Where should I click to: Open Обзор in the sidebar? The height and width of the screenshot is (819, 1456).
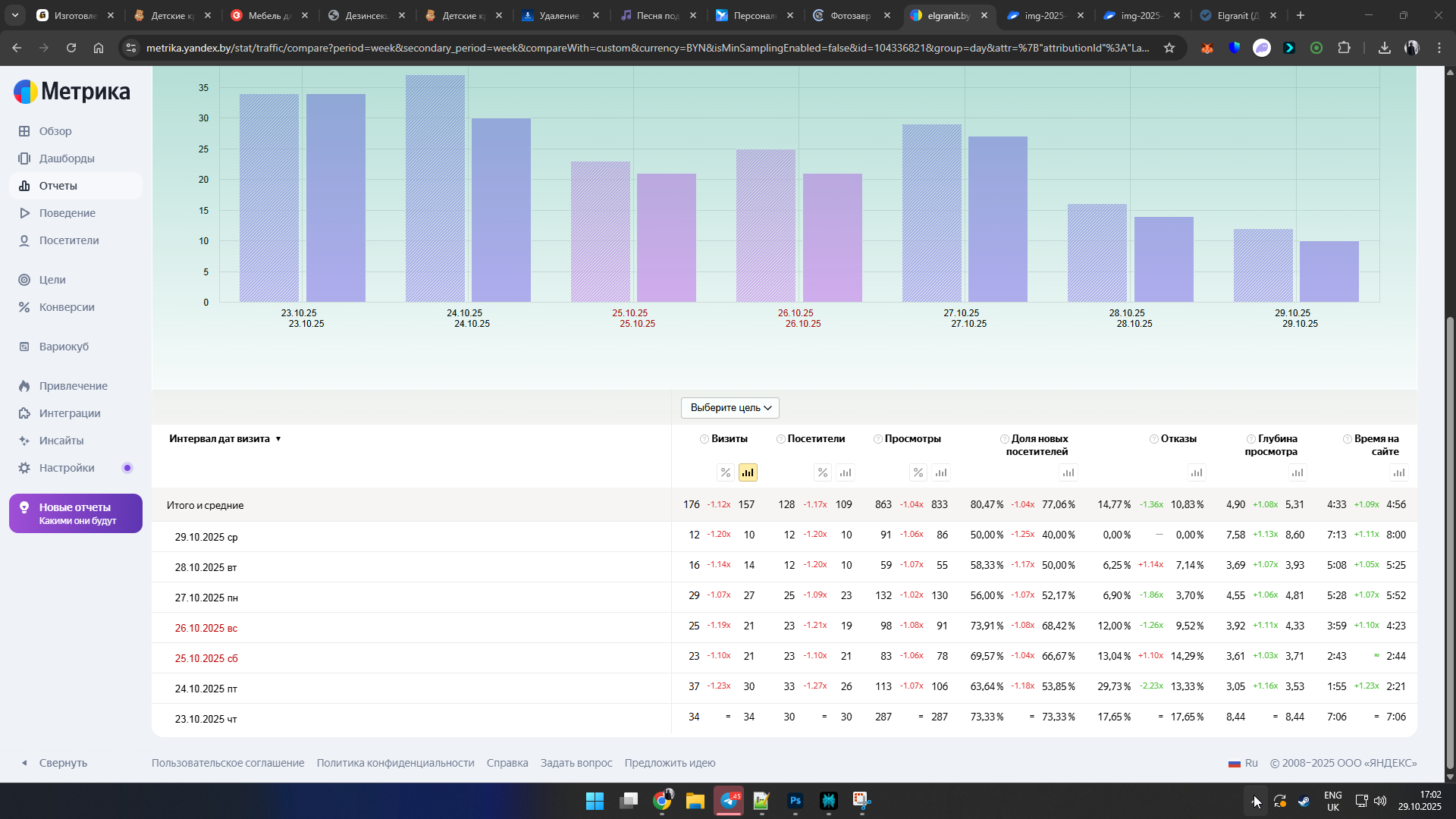55,131
